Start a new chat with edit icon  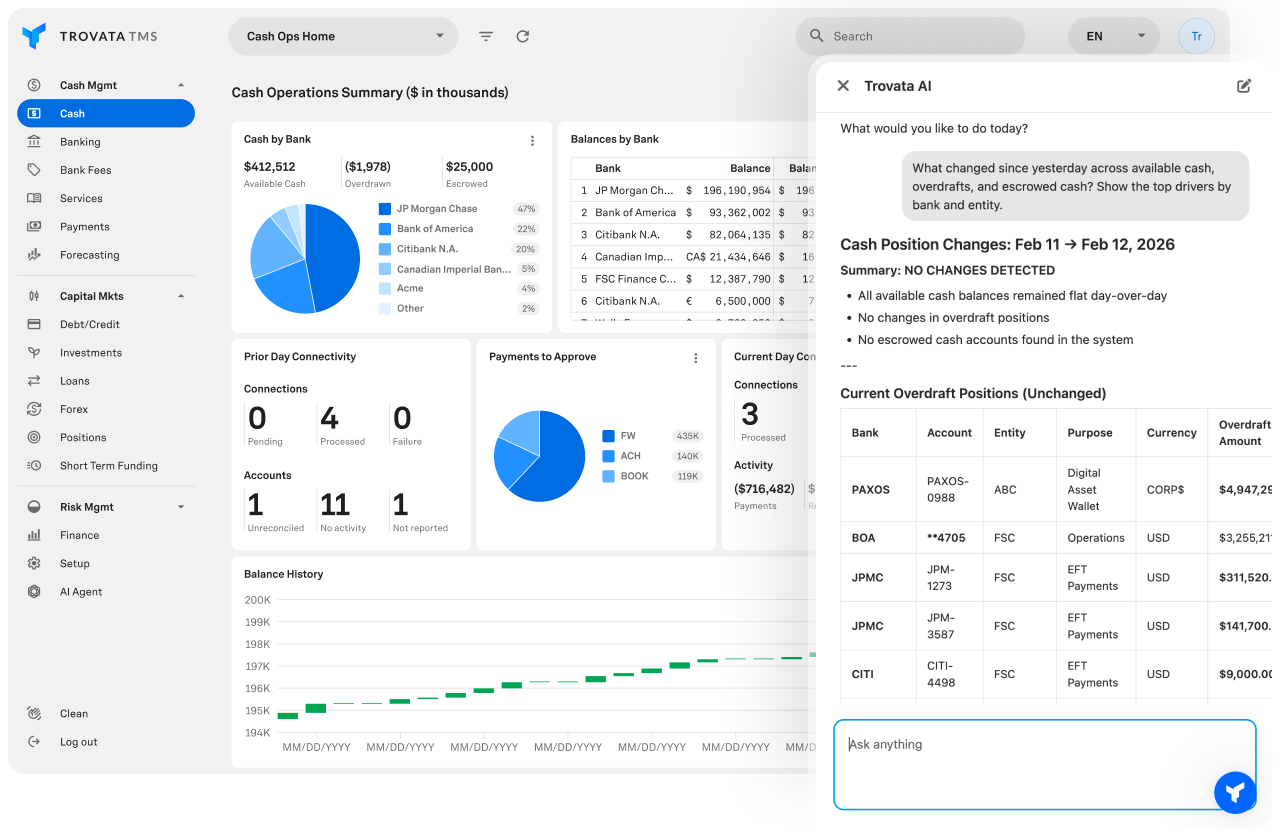(x=1244, y=86)
